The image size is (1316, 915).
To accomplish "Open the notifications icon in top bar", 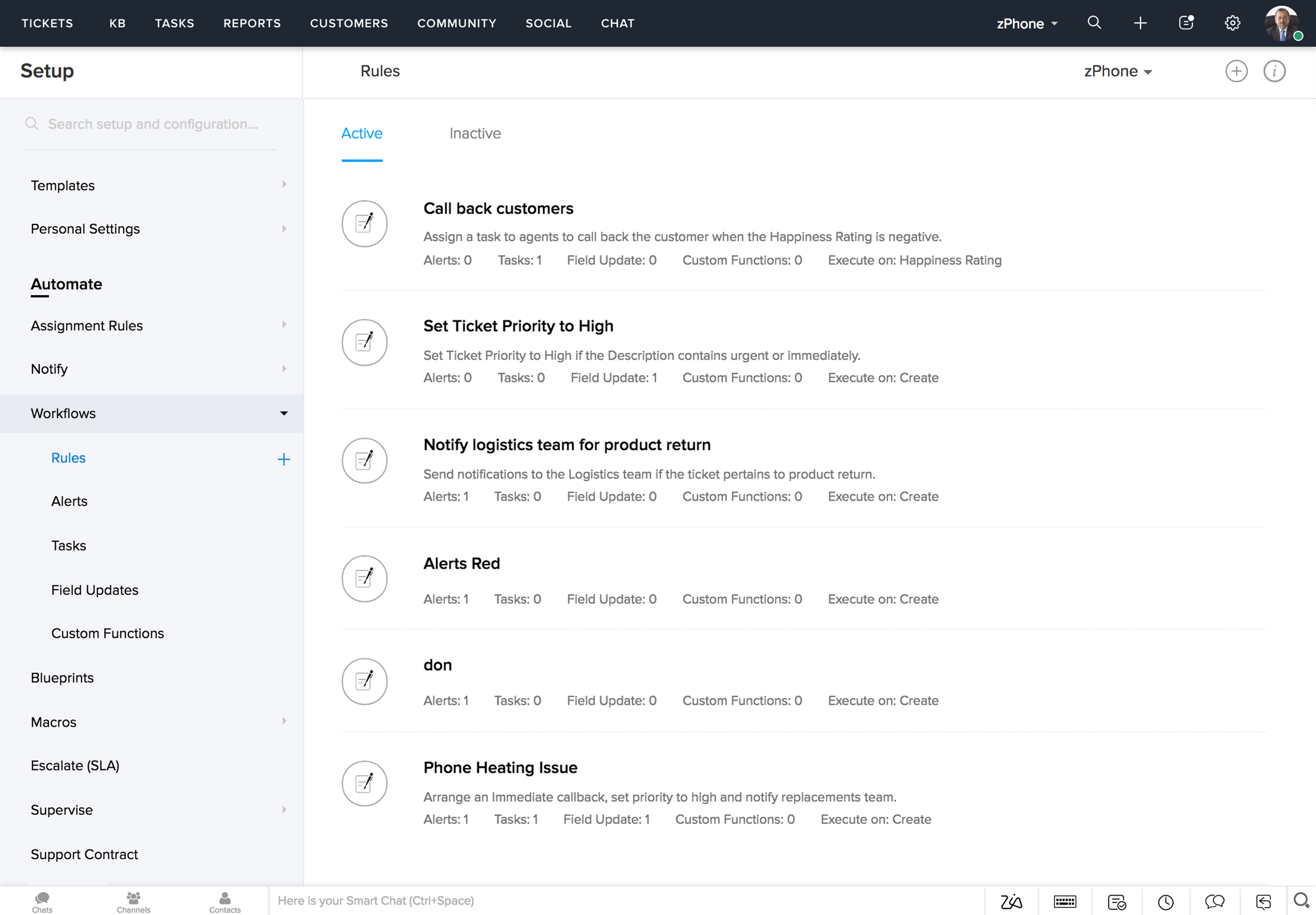I will tap(1186, 23).
